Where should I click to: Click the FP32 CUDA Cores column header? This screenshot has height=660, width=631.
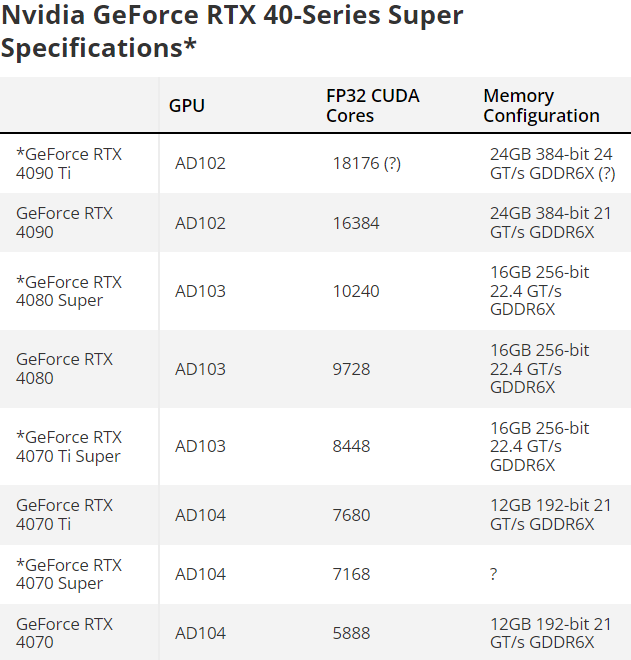(373, 106)
